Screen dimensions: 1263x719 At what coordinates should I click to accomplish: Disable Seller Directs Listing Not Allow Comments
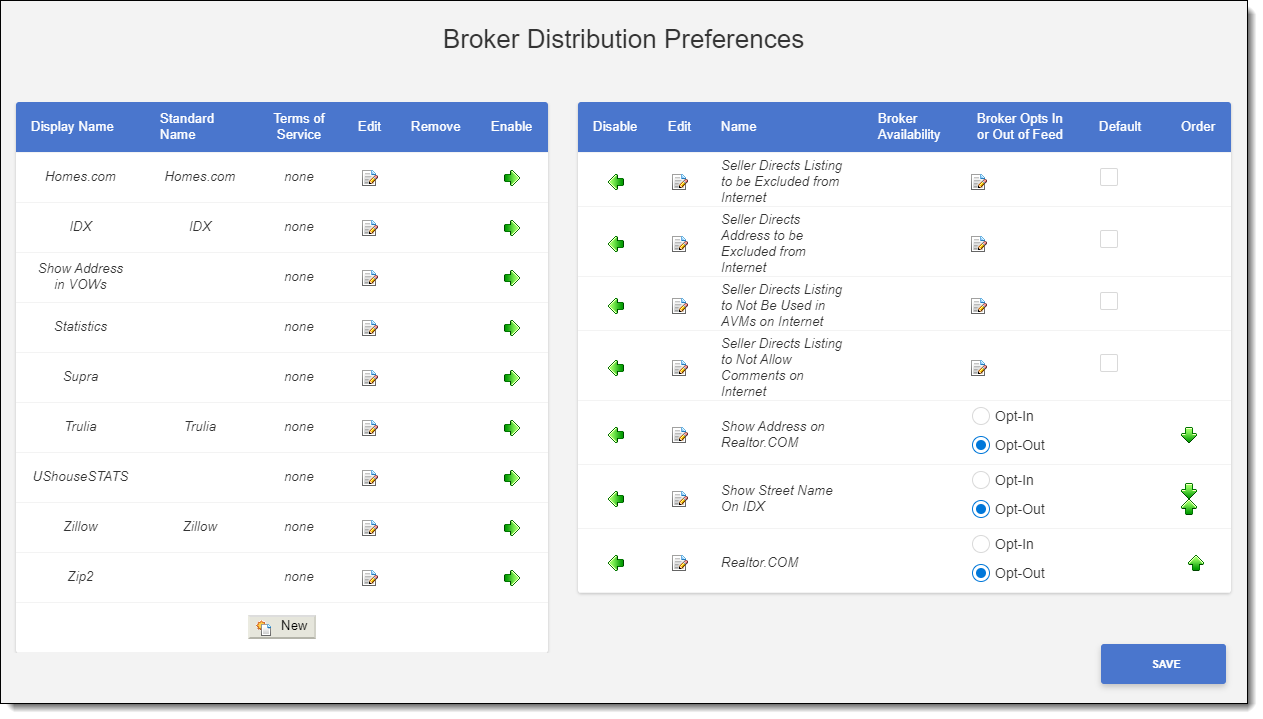616,368
